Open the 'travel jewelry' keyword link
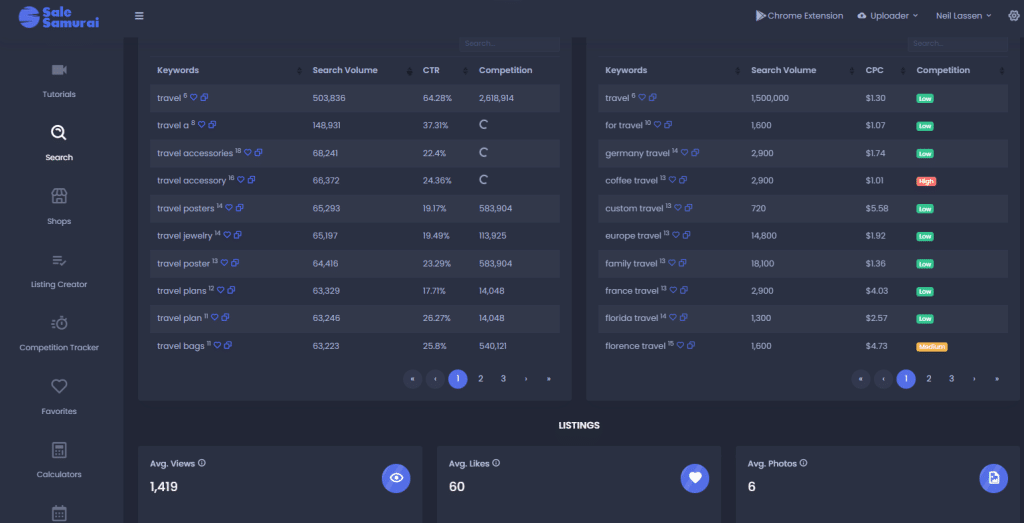 (185, 236)
